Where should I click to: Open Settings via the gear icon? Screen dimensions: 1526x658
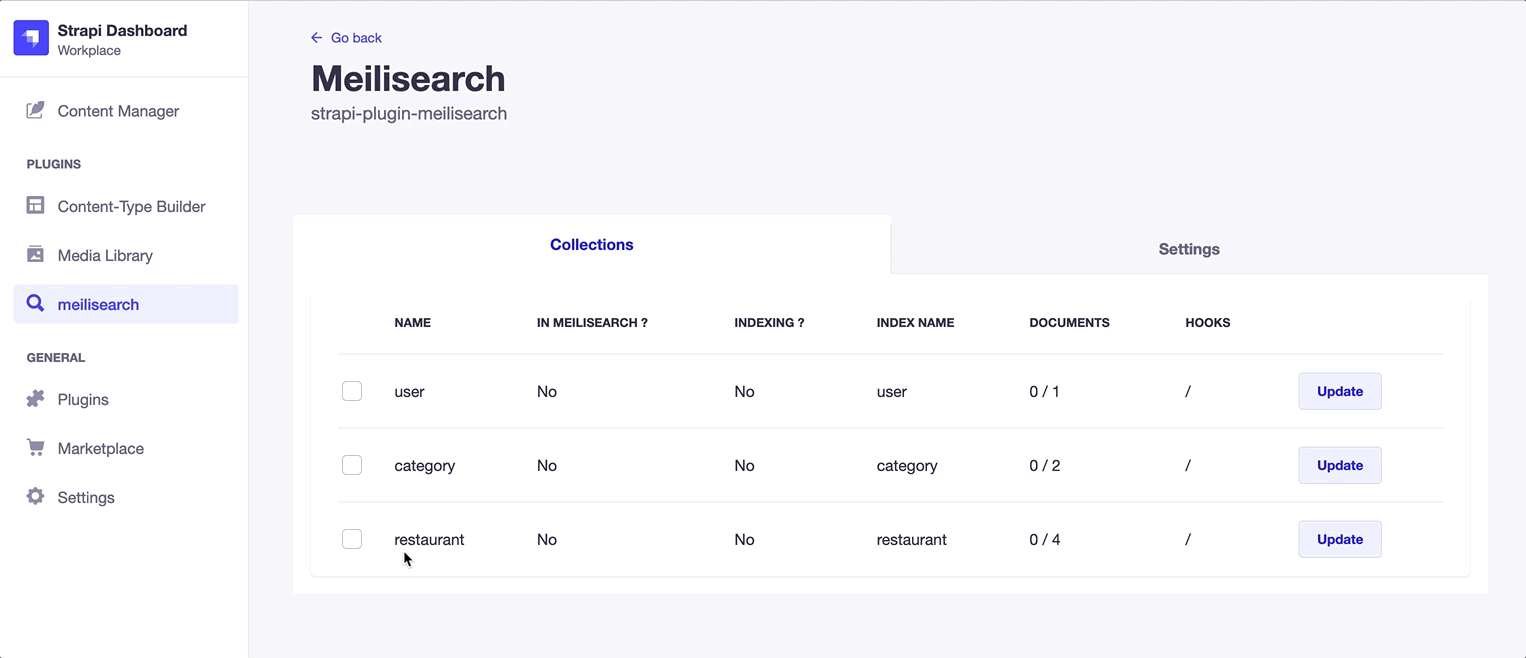pyautogui.click(x=34, y=497)
